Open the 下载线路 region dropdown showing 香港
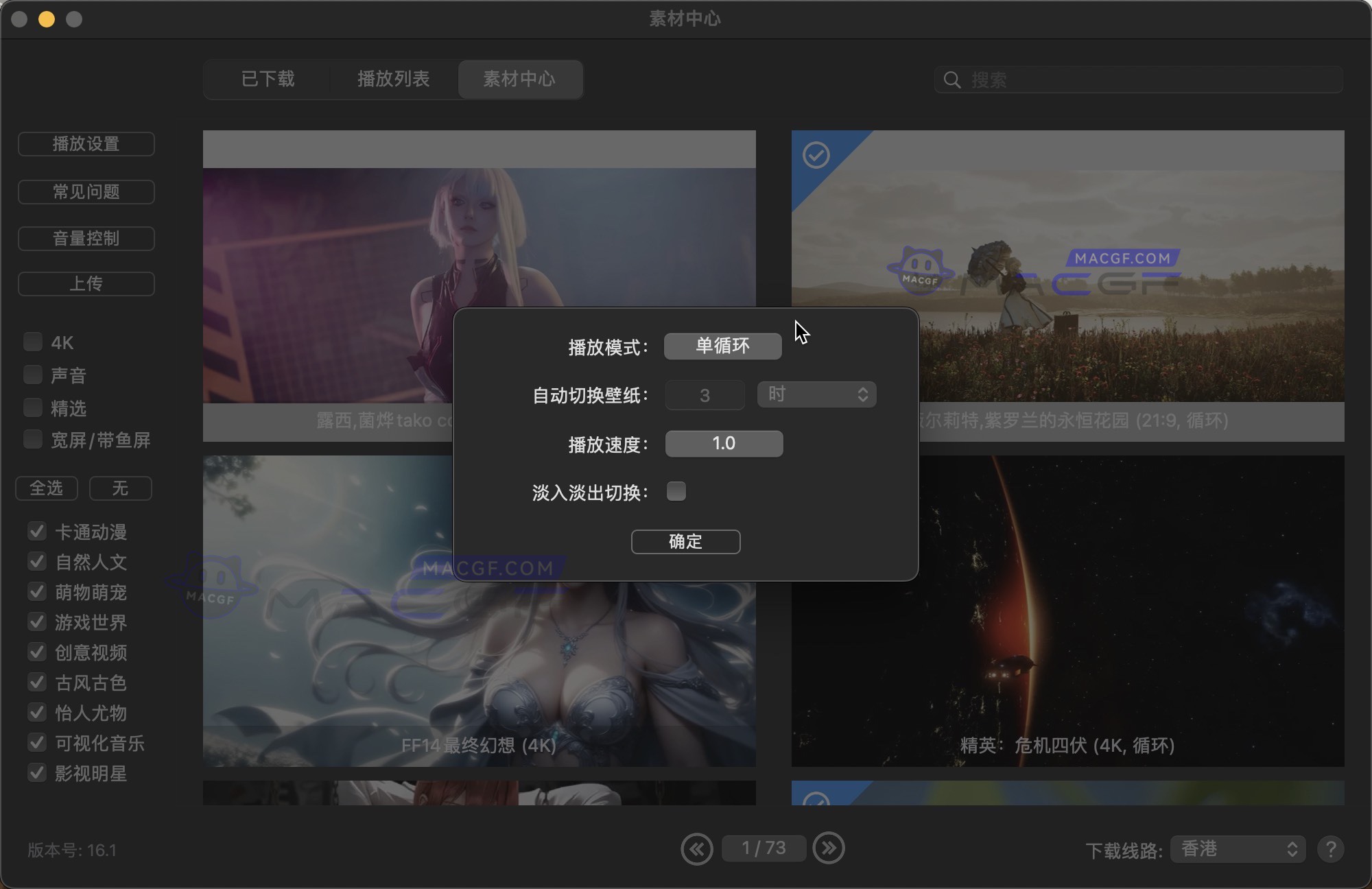1372x889 pixels. 1238,849
